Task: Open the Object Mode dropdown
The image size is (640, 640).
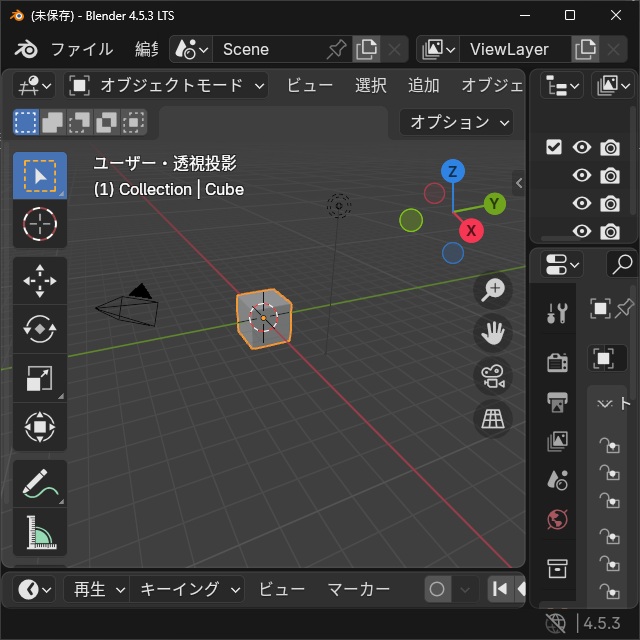Action: (x=166, y=85)
